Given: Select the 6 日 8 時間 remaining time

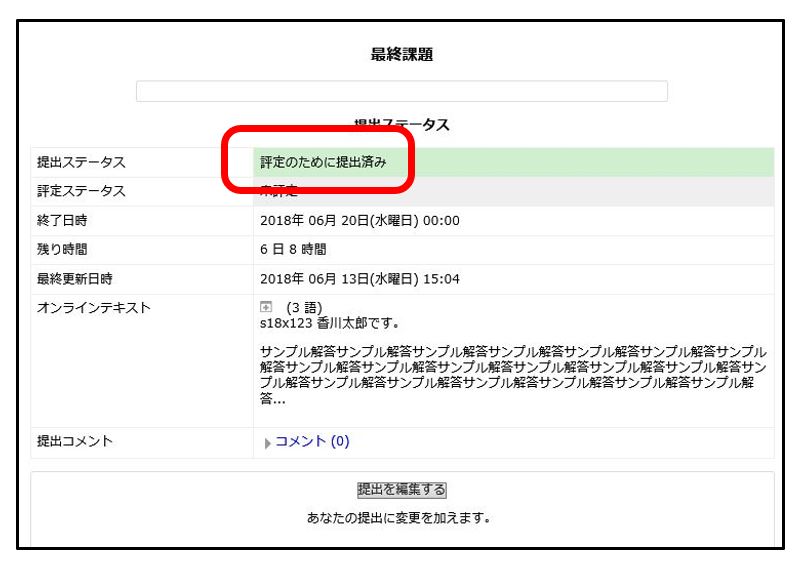Looking at the screenshot, I should pos(293,249).
